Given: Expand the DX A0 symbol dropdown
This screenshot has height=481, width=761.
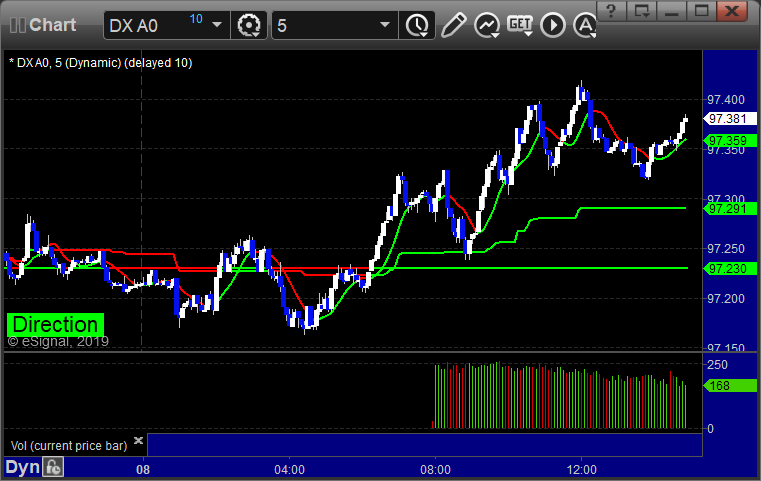Looking at the screenshot, I should pyautogui.click(x=217, y=25).
